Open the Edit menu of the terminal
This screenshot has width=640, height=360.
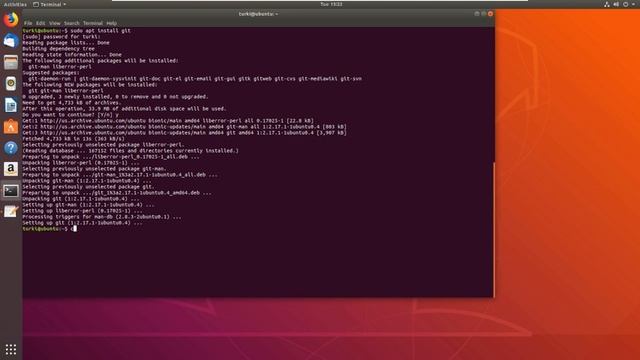(40, 23)
